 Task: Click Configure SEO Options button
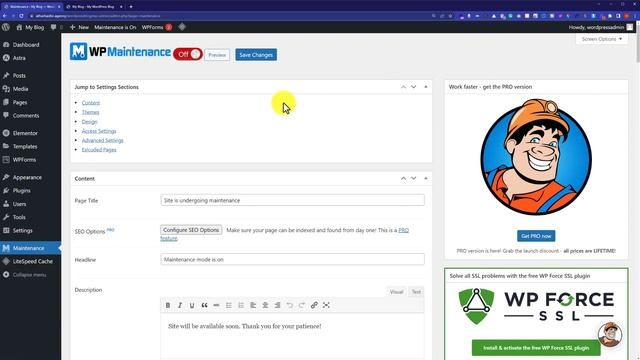[x=191, y=230]
